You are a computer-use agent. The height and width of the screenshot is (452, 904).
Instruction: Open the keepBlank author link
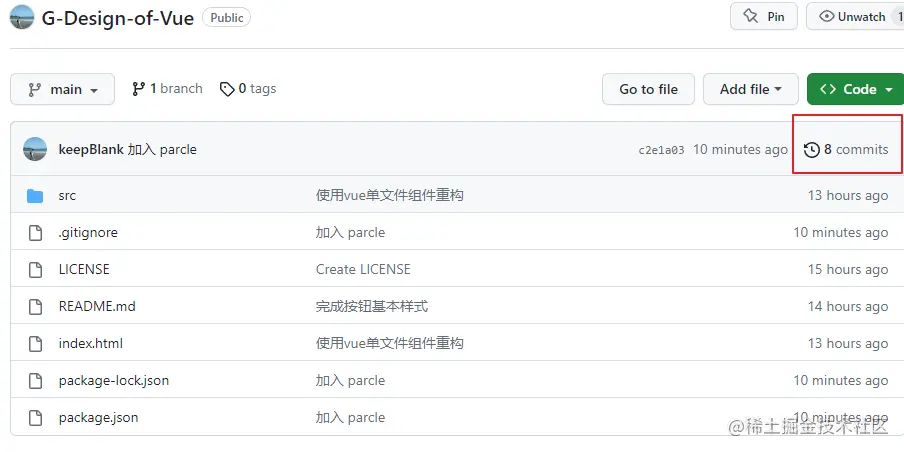pos(91,149)
